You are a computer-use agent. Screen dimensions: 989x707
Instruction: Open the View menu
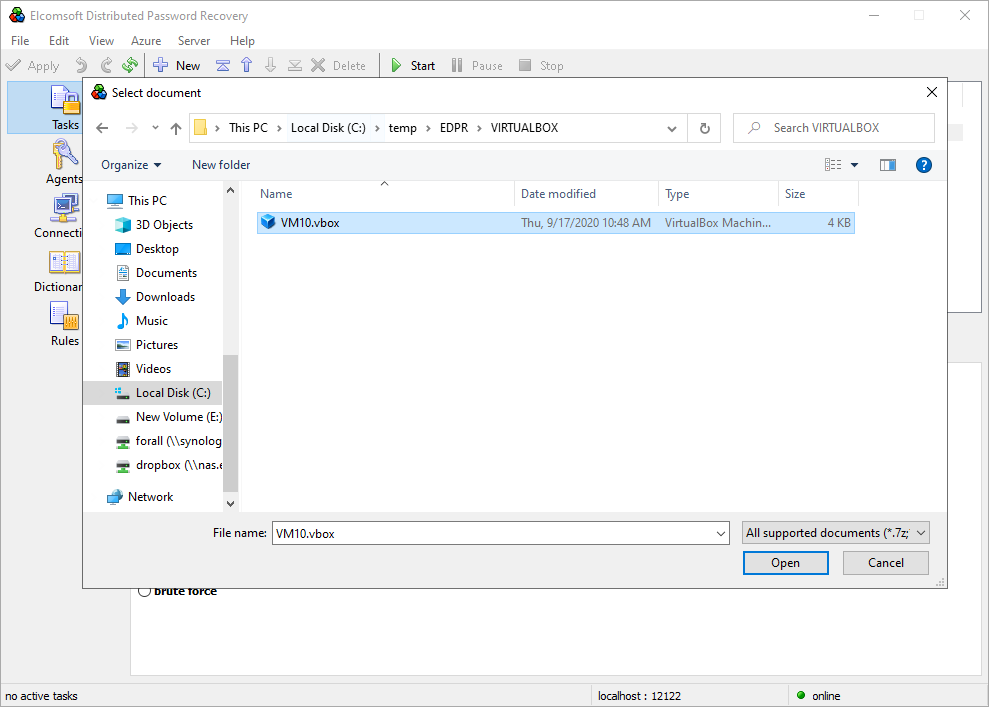coord(101,40)
